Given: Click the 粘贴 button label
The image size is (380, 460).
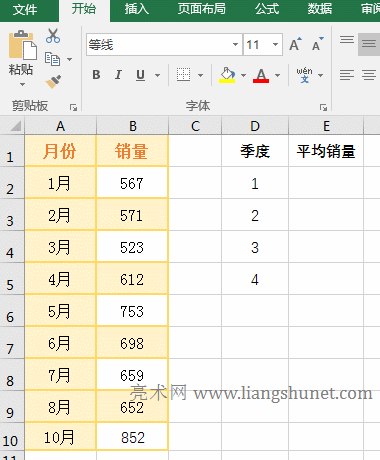Looking at the screenshot, I should (21, 69).
